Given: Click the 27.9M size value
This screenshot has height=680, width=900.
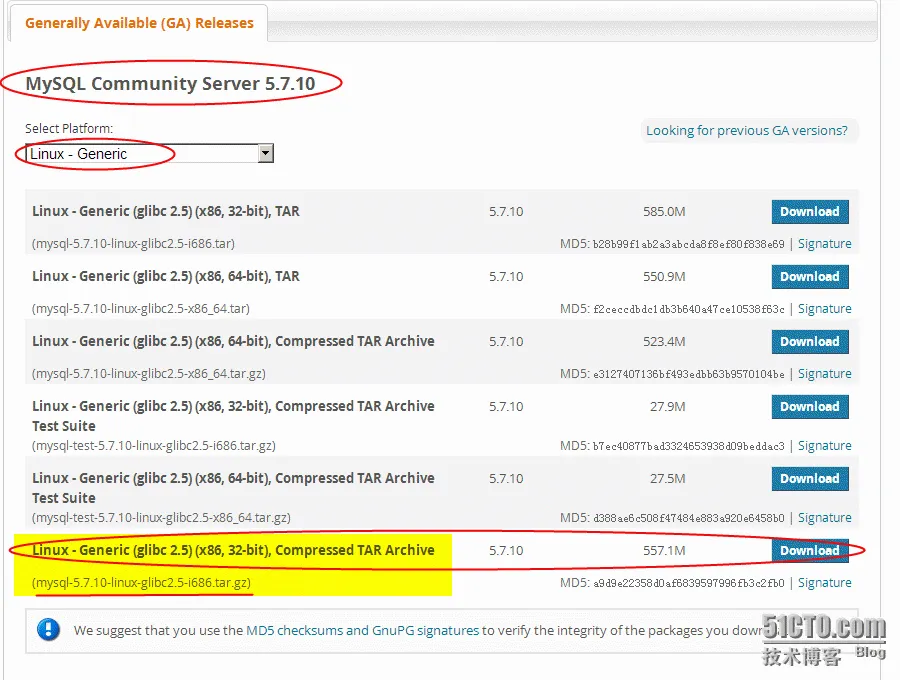Looking at the screenshot, I should pos(668,406).
